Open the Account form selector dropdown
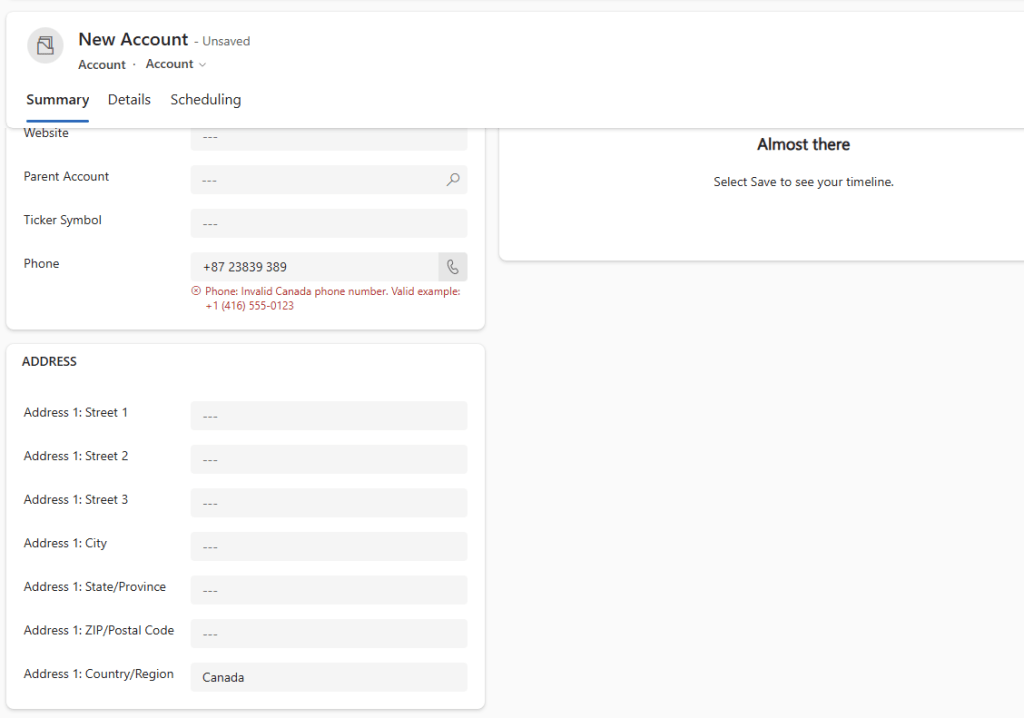The image size is (1024, 718). click(x=176, y=64)
